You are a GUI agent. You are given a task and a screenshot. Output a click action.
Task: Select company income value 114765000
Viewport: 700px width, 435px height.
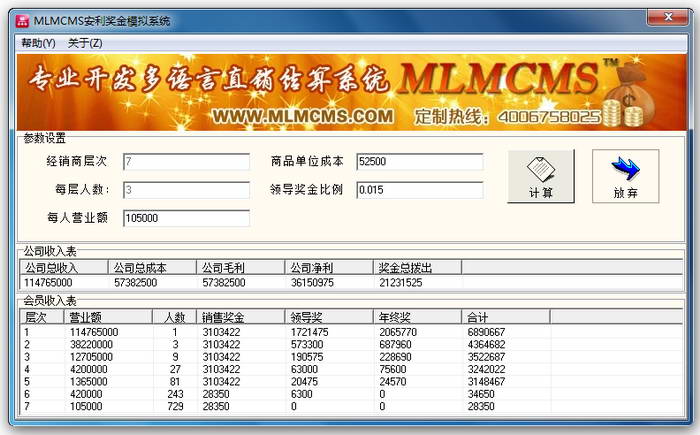point(48,283)
